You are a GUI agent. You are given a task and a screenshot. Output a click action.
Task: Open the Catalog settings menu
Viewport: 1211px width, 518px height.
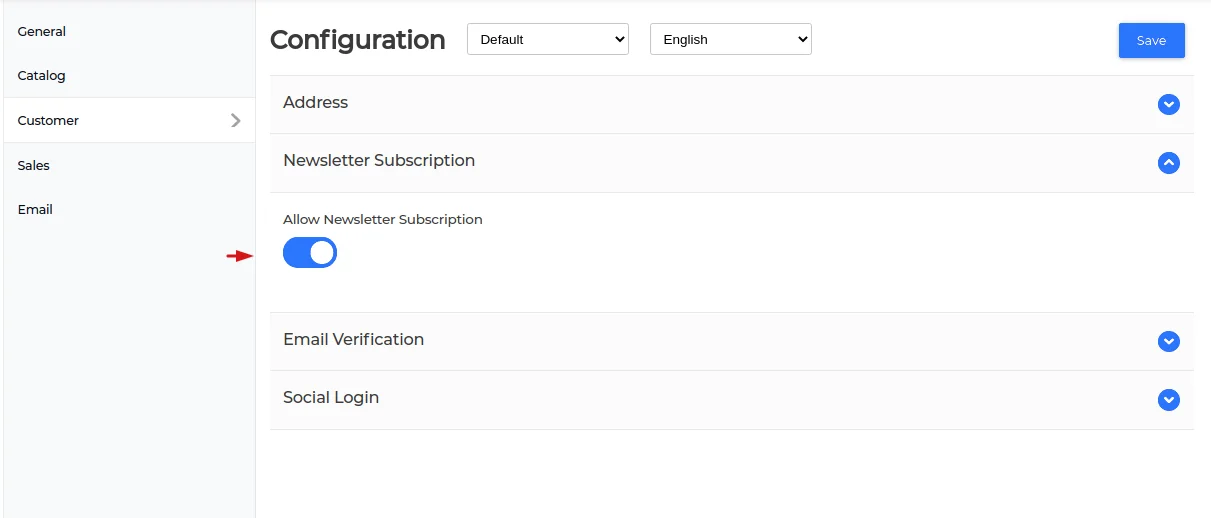[42, 76]
